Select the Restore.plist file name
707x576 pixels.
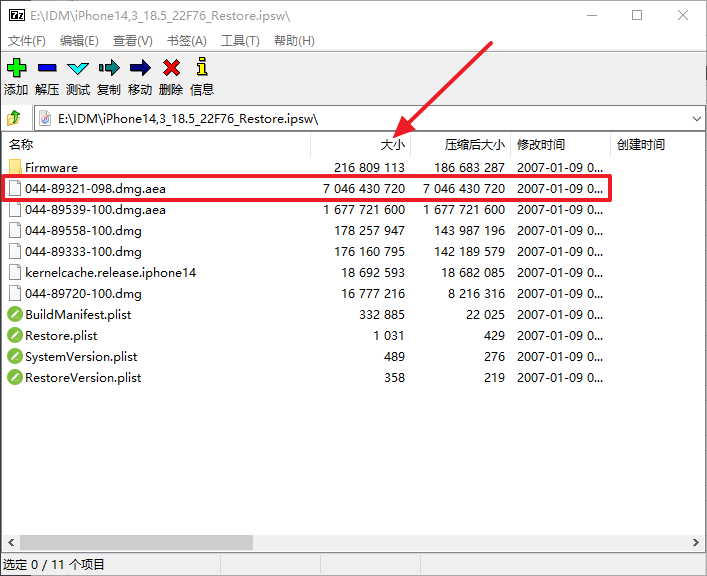click(x=61, y=335)
